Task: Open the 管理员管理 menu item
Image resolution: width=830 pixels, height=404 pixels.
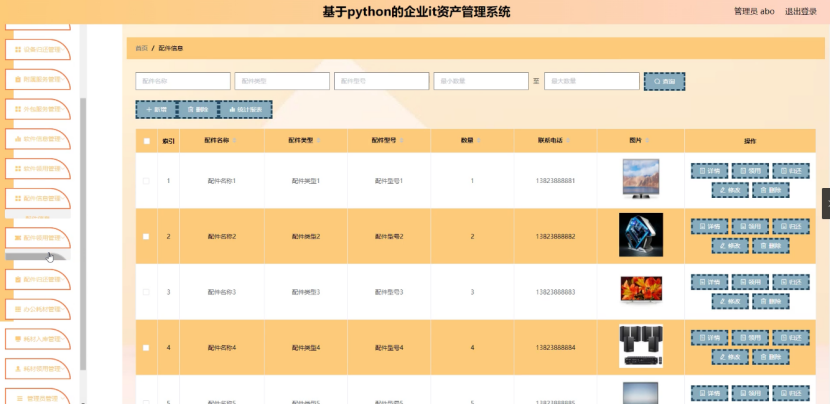Action: [x=38, y=398]
